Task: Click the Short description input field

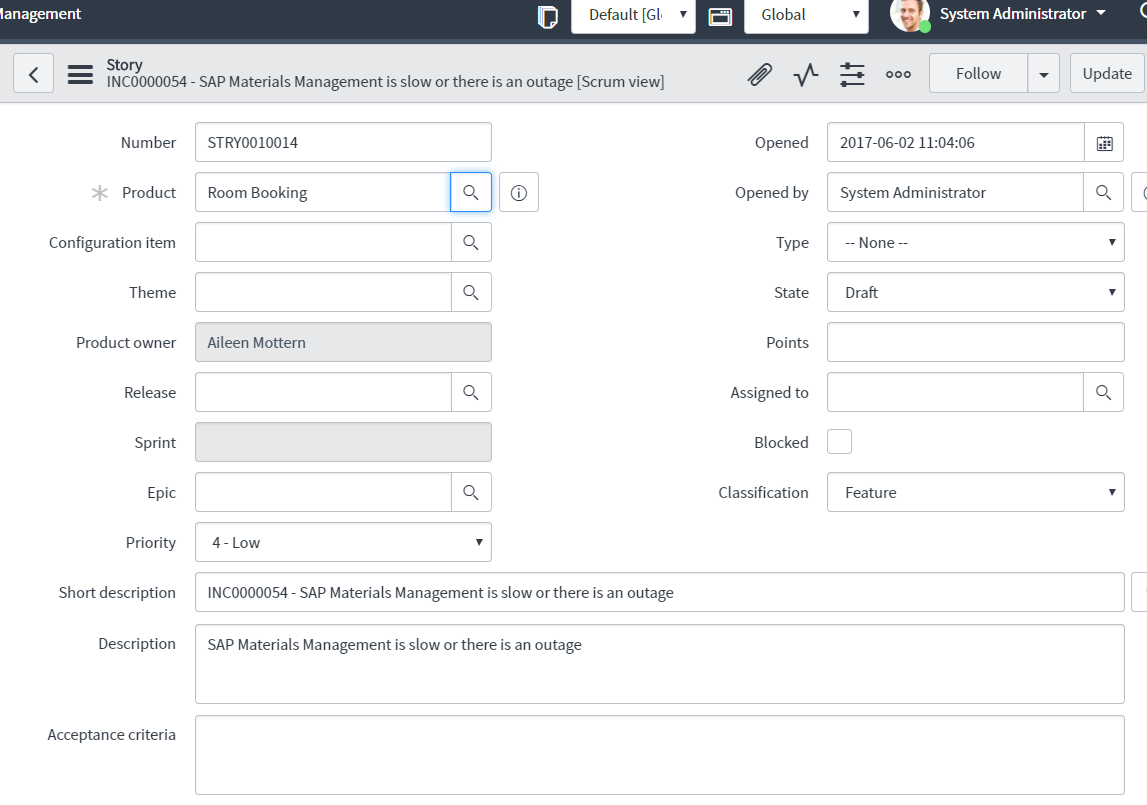Action: tap(659, 592)
